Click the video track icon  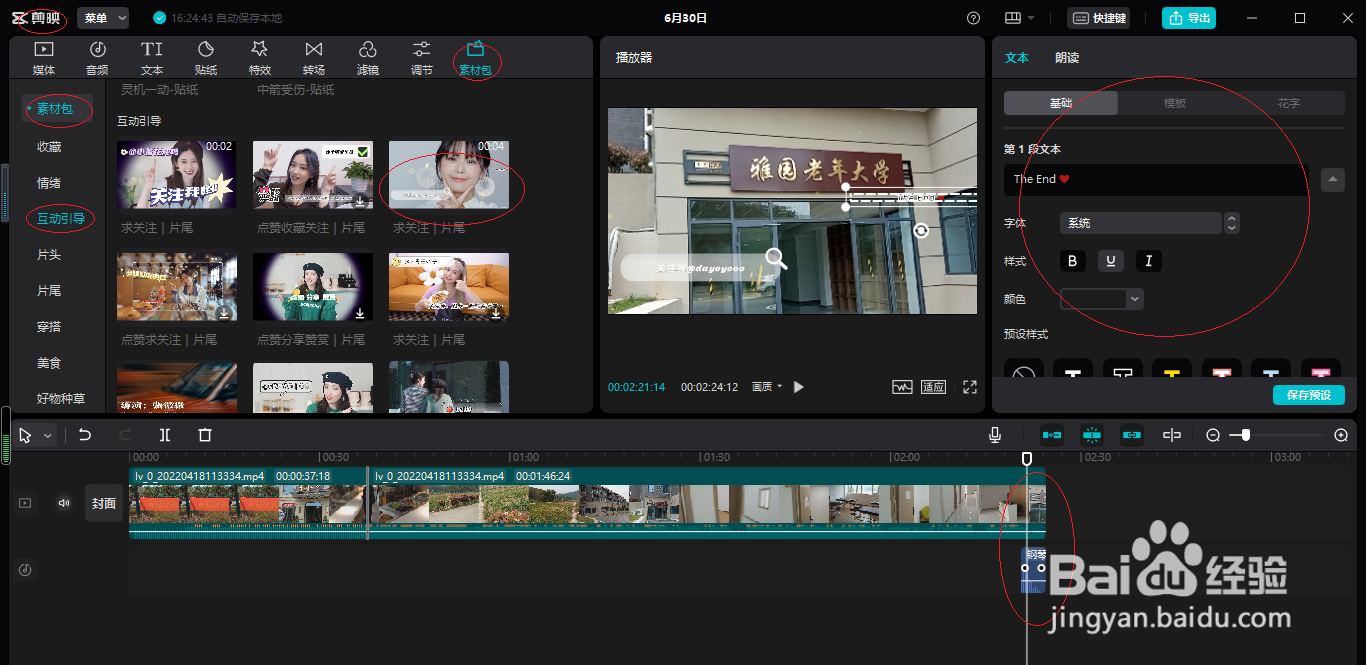(25, 503)
